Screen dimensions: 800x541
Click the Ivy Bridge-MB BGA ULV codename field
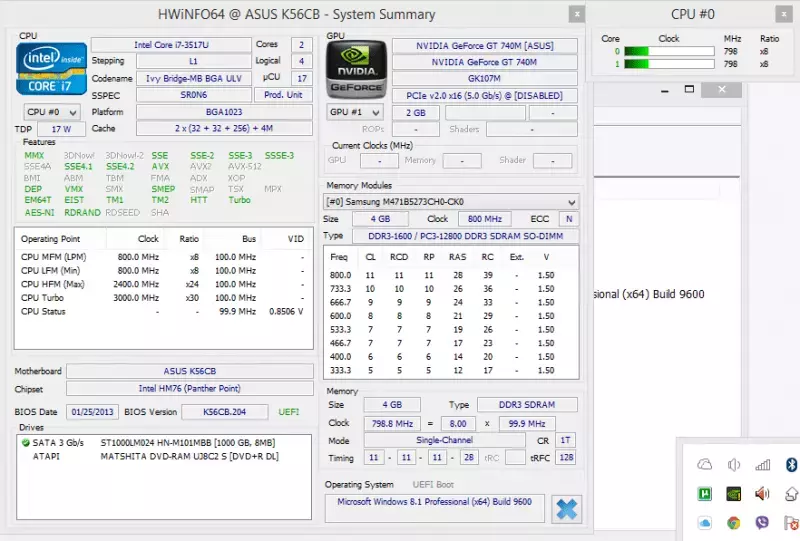tap(194, 79)
